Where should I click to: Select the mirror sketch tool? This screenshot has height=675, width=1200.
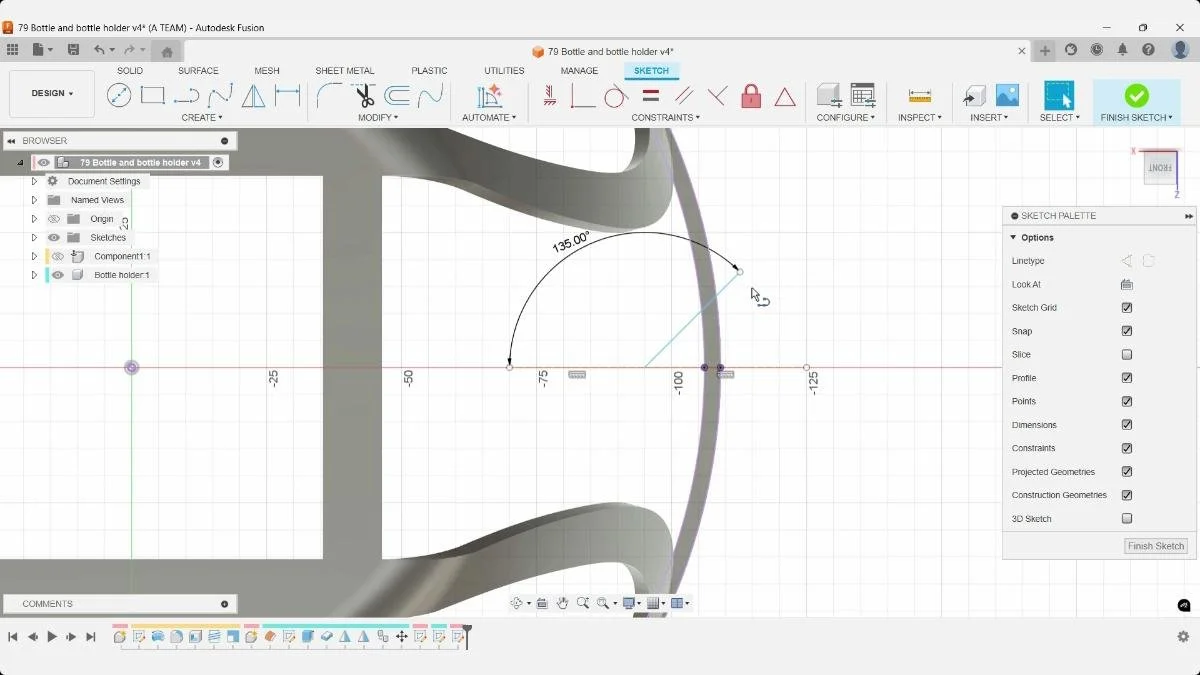click(x=254, y=96)
